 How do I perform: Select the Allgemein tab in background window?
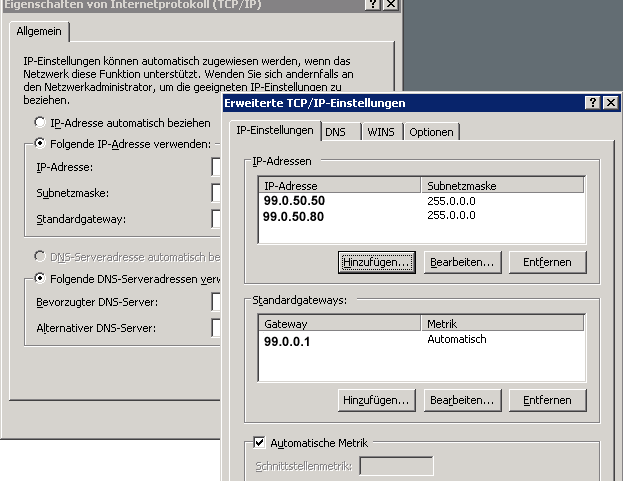[x=39, y=31]
